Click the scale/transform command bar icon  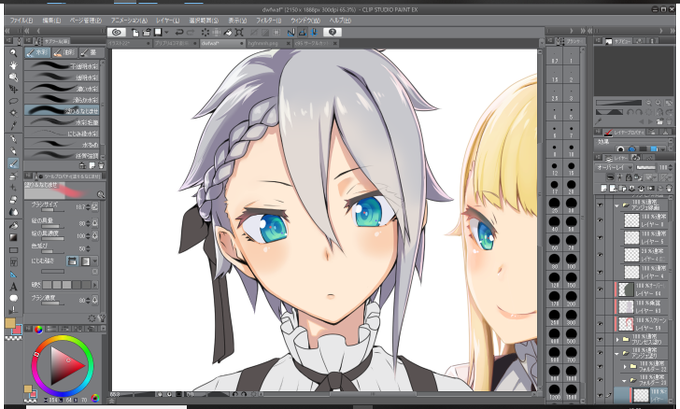[239, 32]
